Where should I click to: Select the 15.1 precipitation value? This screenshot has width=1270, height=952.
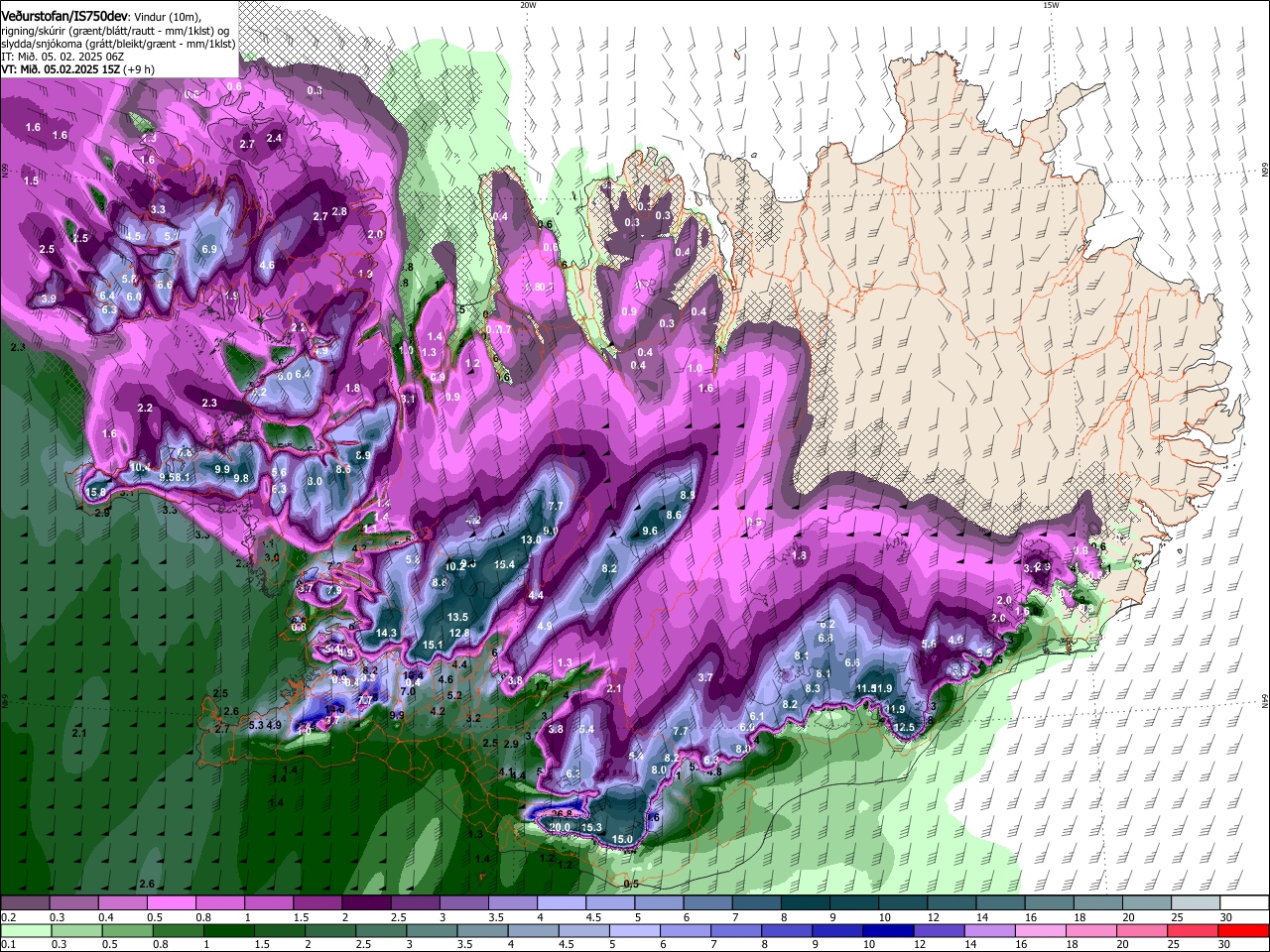[x=433, y=645]
